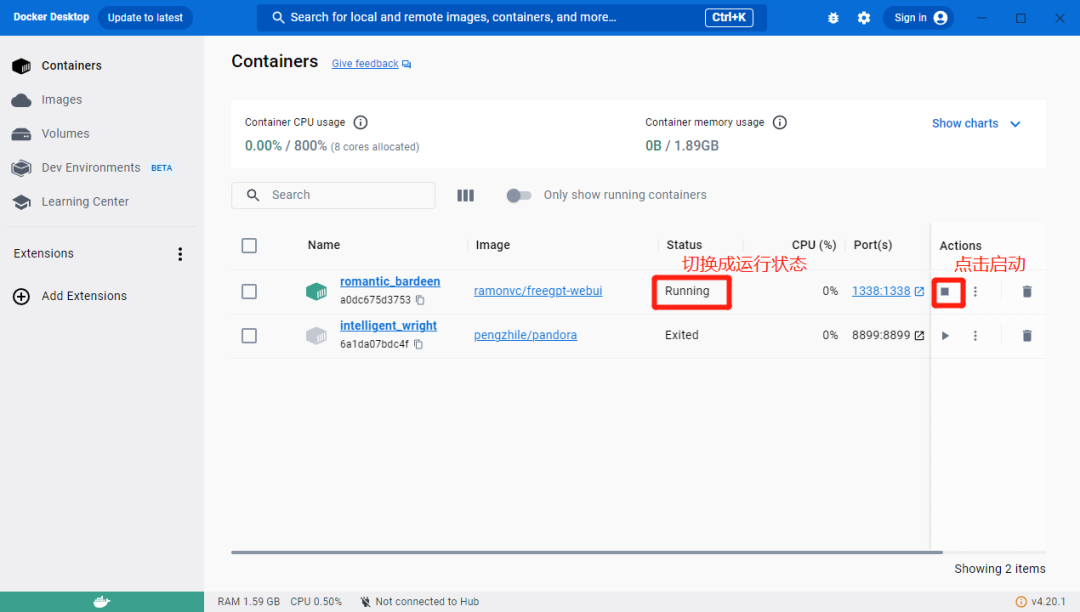Open port 8899:8899 external link icon
This screenshot has width=1080, height=612.
(919, 336)
